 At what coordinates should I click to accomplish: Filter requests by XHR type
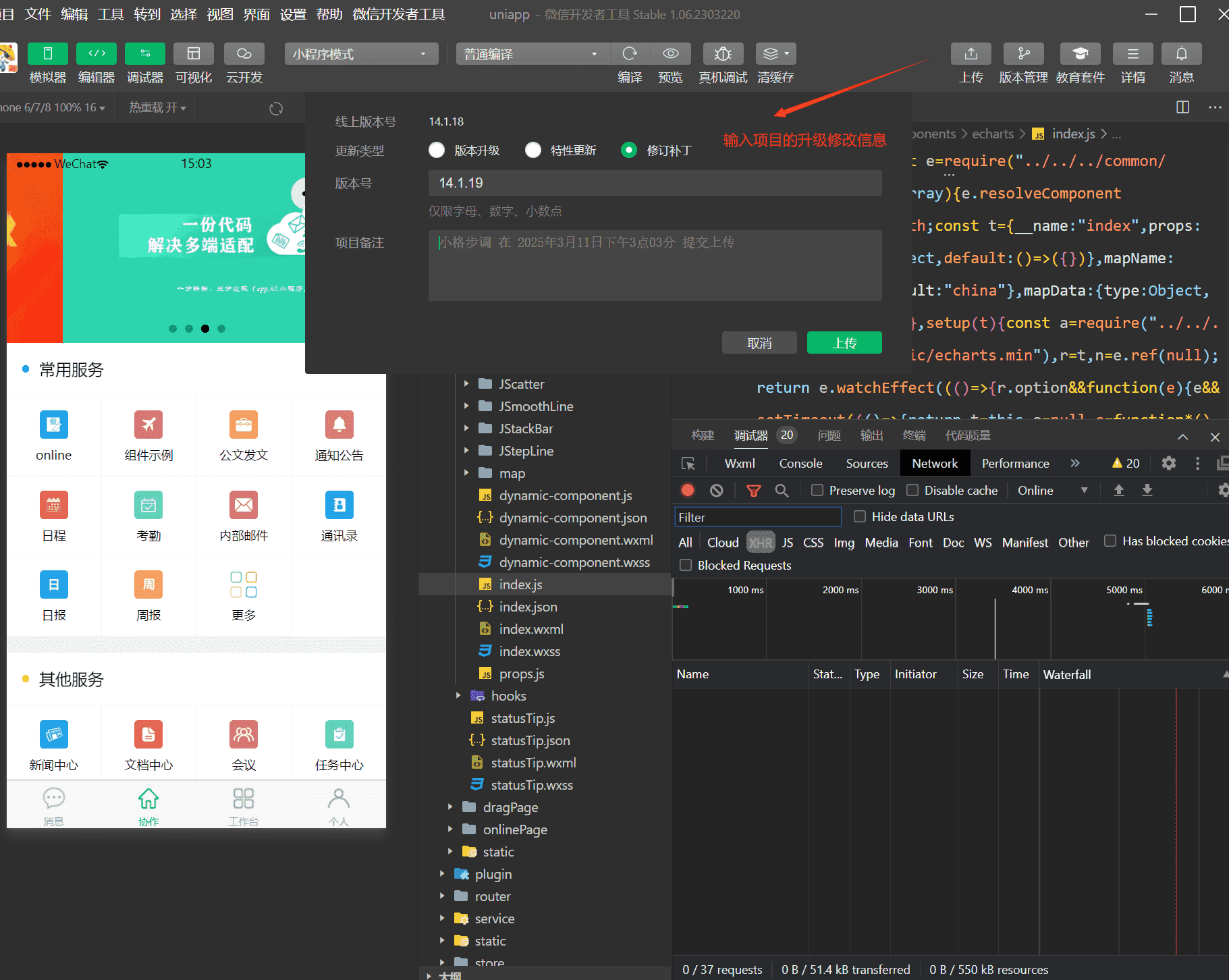click(761, 542)
